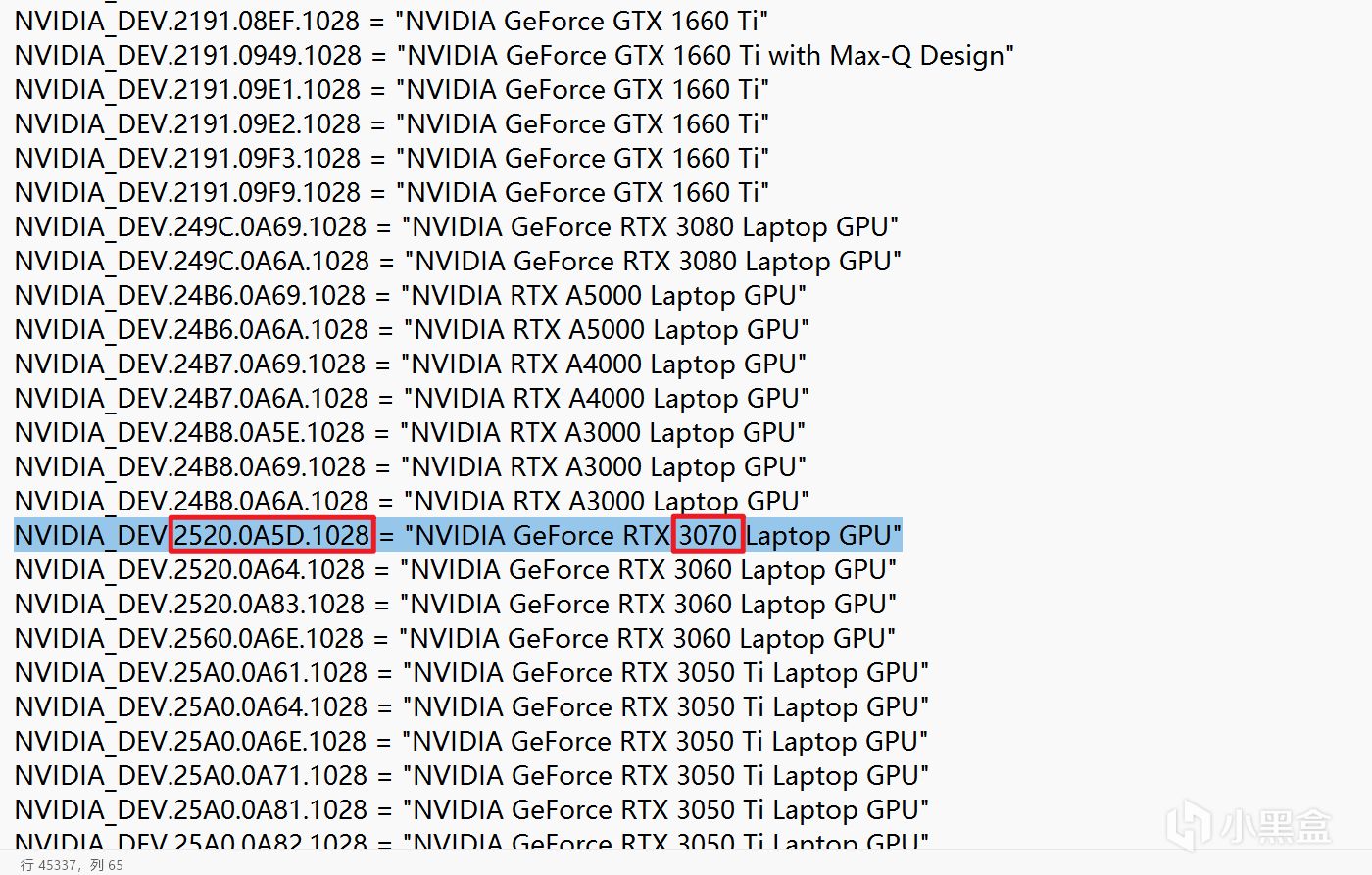Select the 24B7.0A6A.1028 RTX A4000 line
Screen dimensions: 1372x875
click(412, 398)
